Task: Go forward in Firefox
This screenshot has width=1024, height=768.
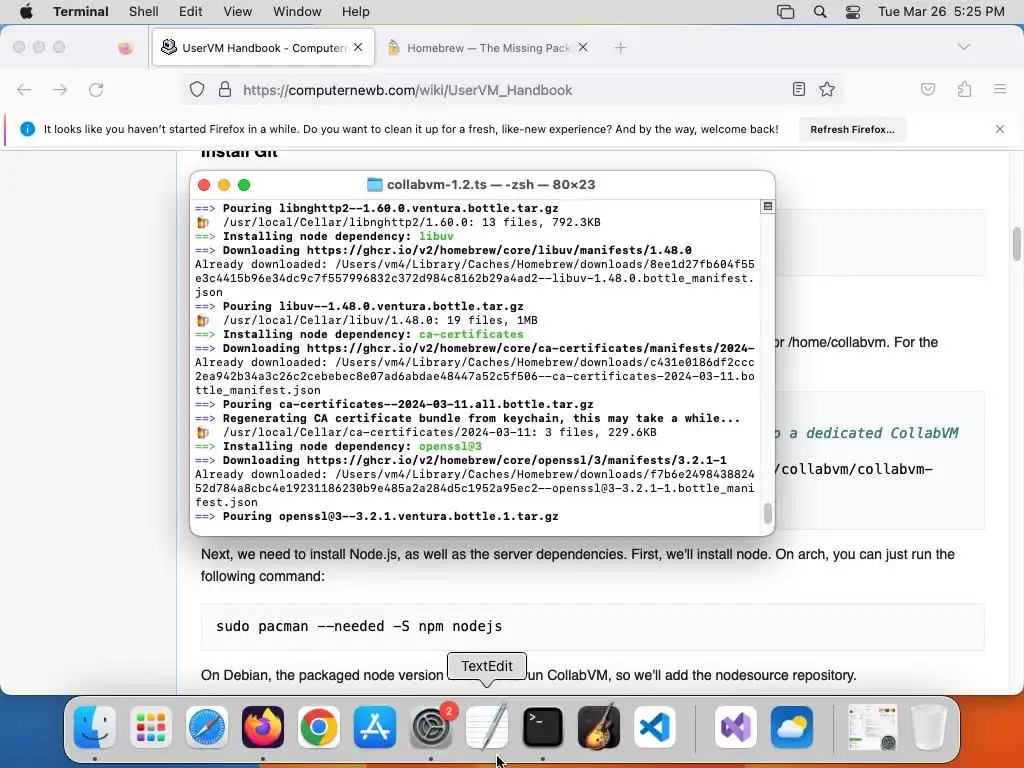Action: click(60, 89)
